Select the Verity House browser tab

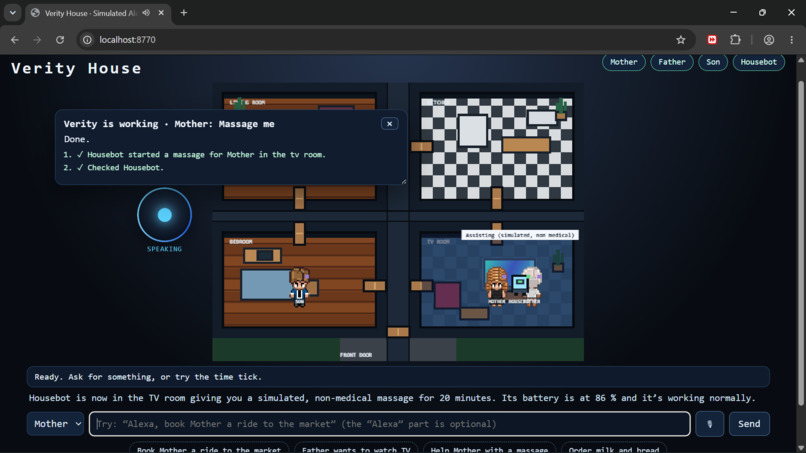(98, 13)
